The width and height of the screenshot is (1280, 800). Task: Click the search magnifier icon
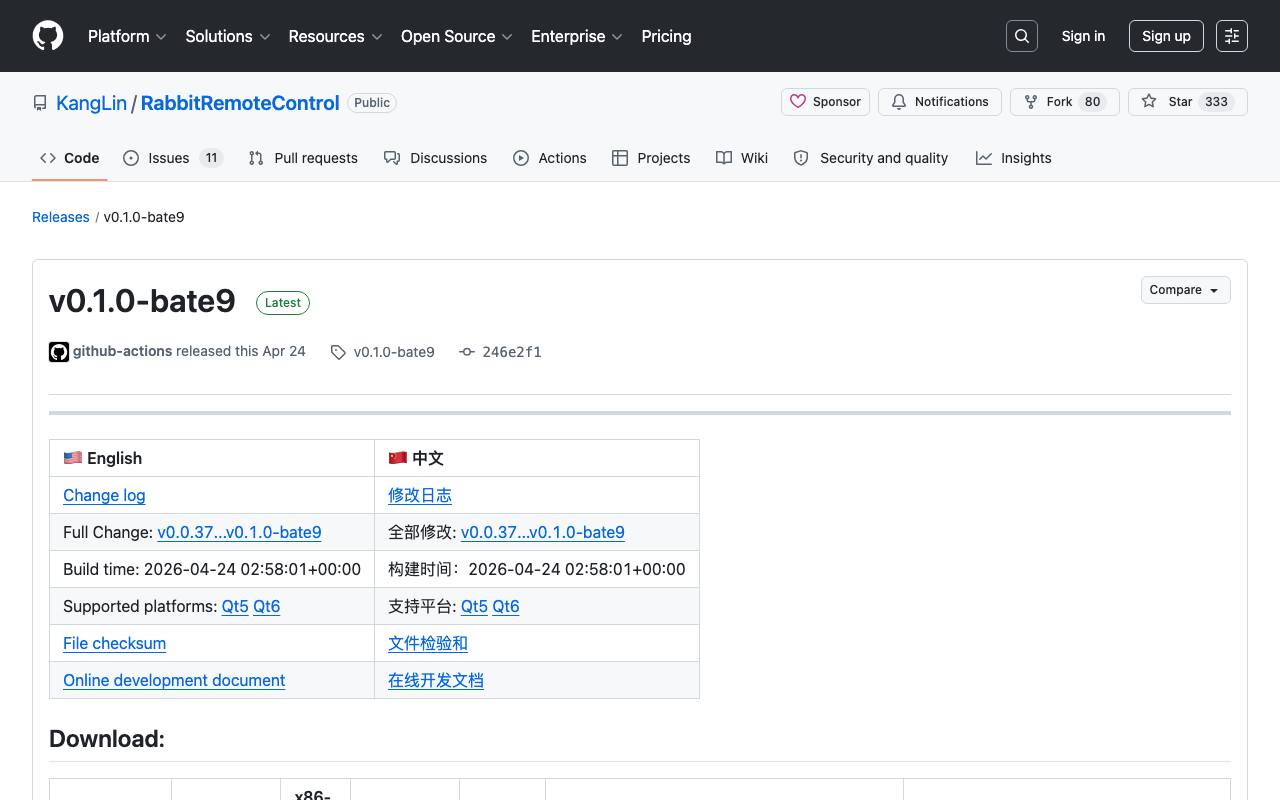[1022, 36]
